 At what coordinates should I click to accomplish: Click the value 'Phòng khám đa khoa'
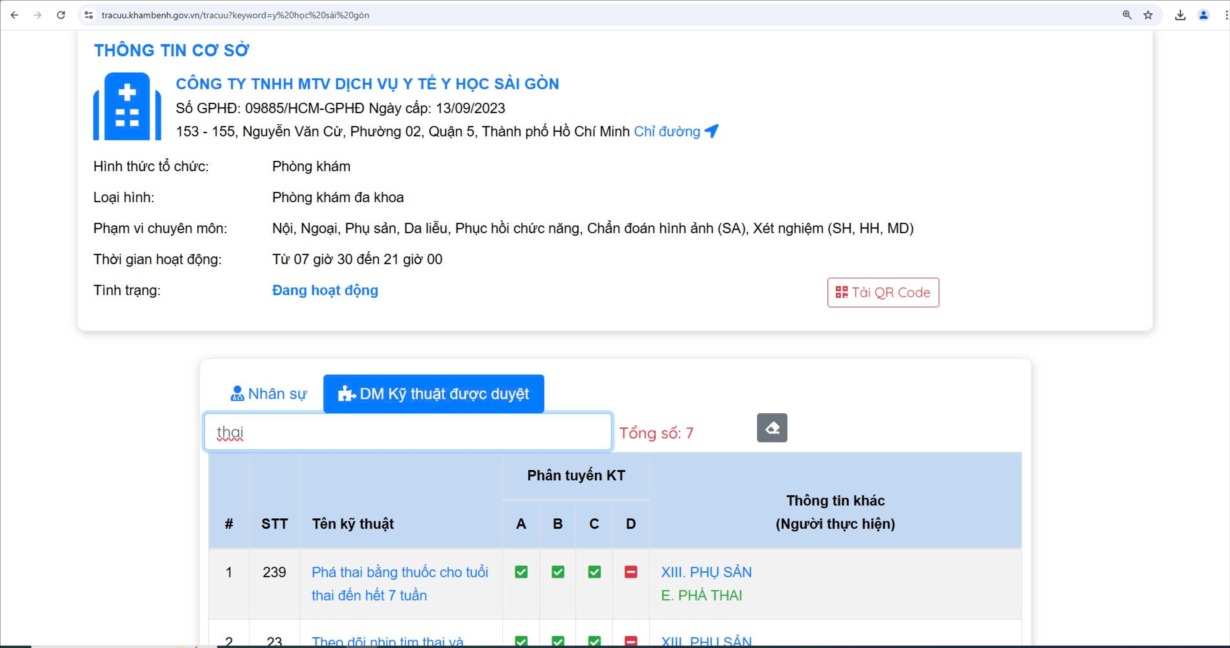[x=338, y=197]
